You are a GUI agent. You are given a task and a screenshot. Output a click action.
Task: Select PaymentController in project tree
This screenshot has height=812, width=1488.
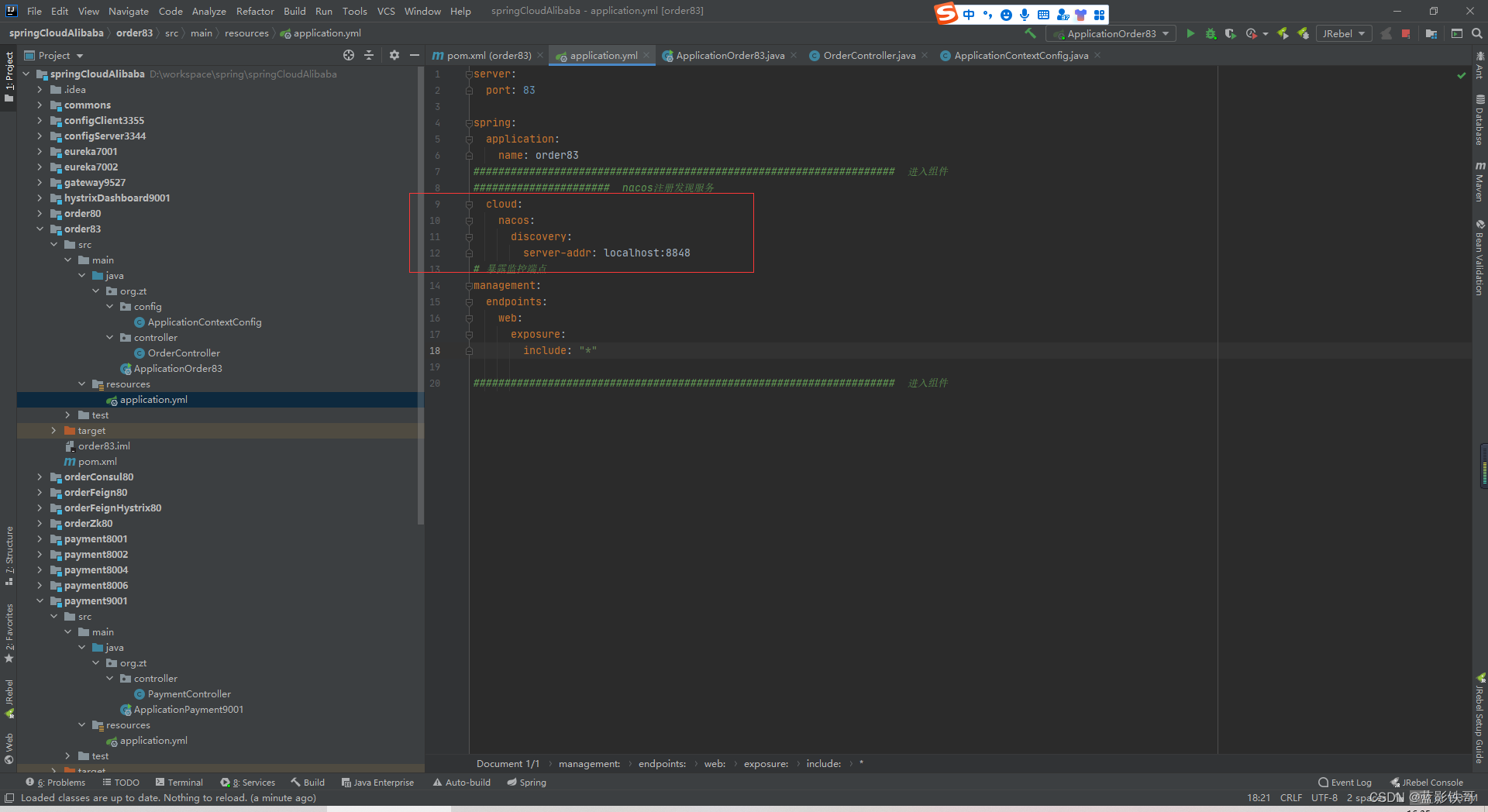[x=189, y=694]
